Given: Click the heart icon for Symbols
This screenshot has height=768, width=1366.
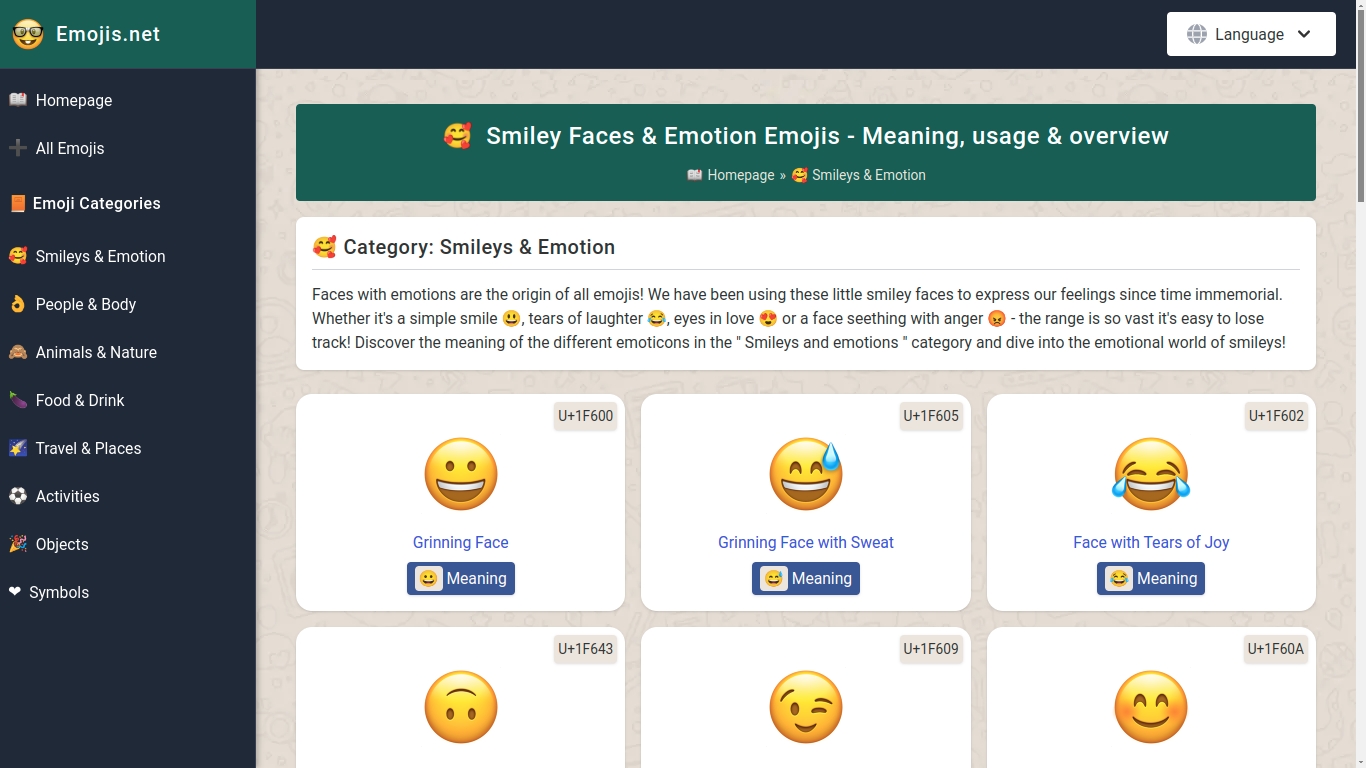Looking at the screenshot, I should coord(14,592).
